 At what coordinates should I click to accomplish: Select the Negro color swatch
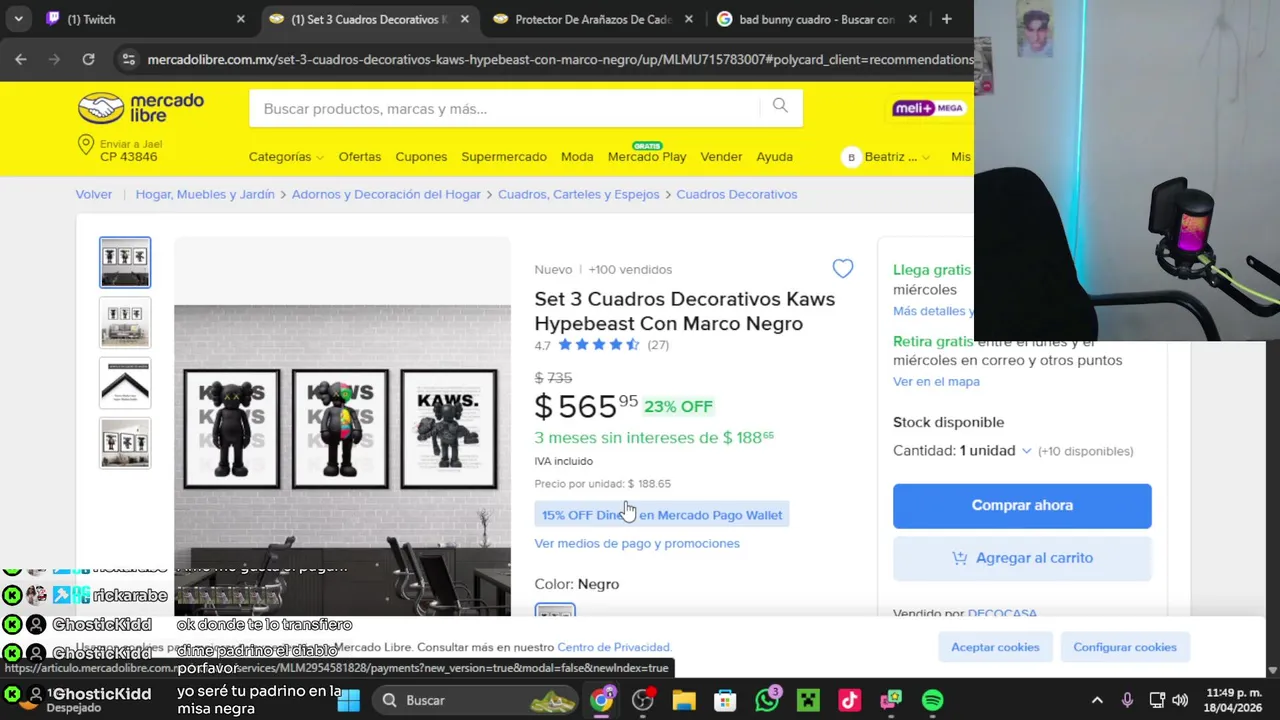555,610
